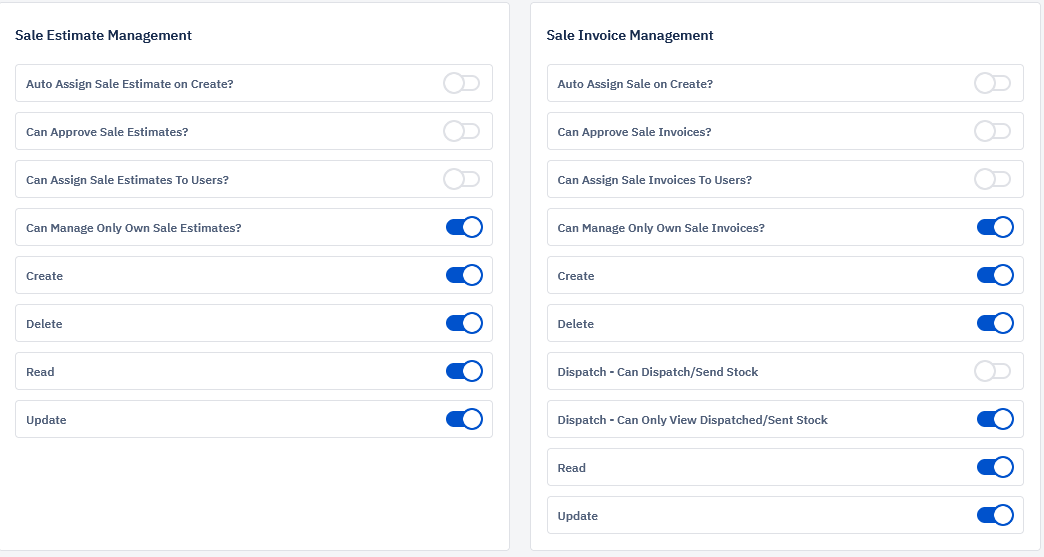
Task: Click the 'Auto Assign Sale Estimate on Create?' label
Action: point(130,84)
